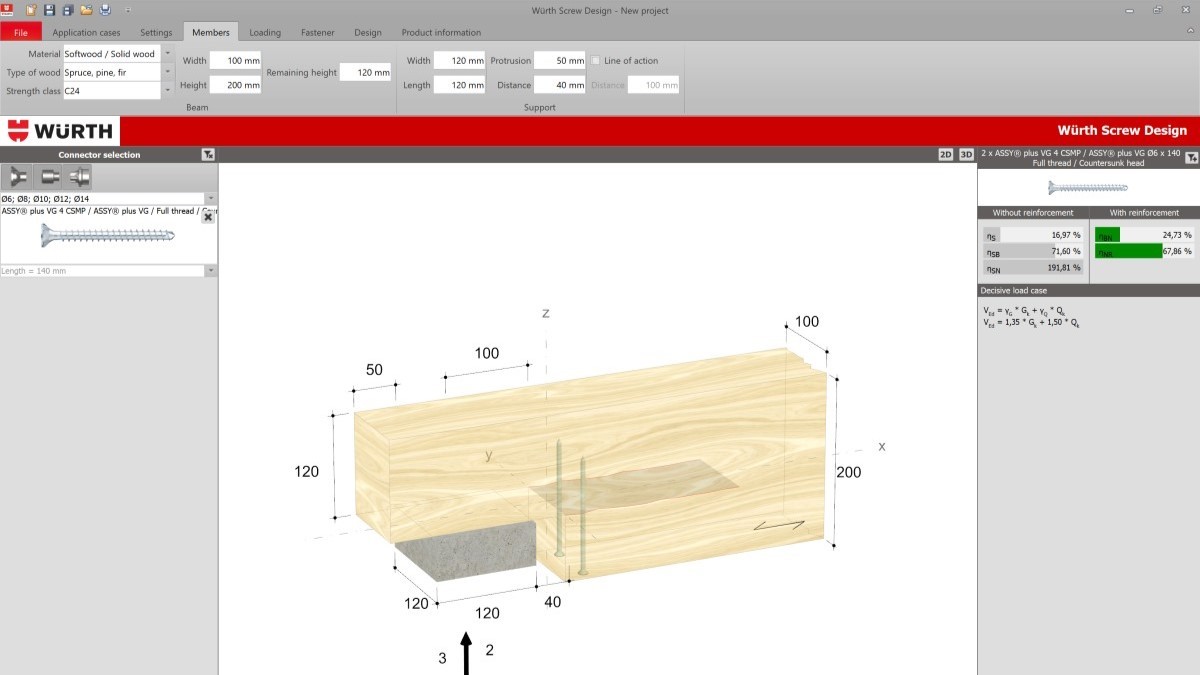1200x675 pixels.
Task: Click the New project icon in quick access toolbar
Action: click(x=31, y=10)
